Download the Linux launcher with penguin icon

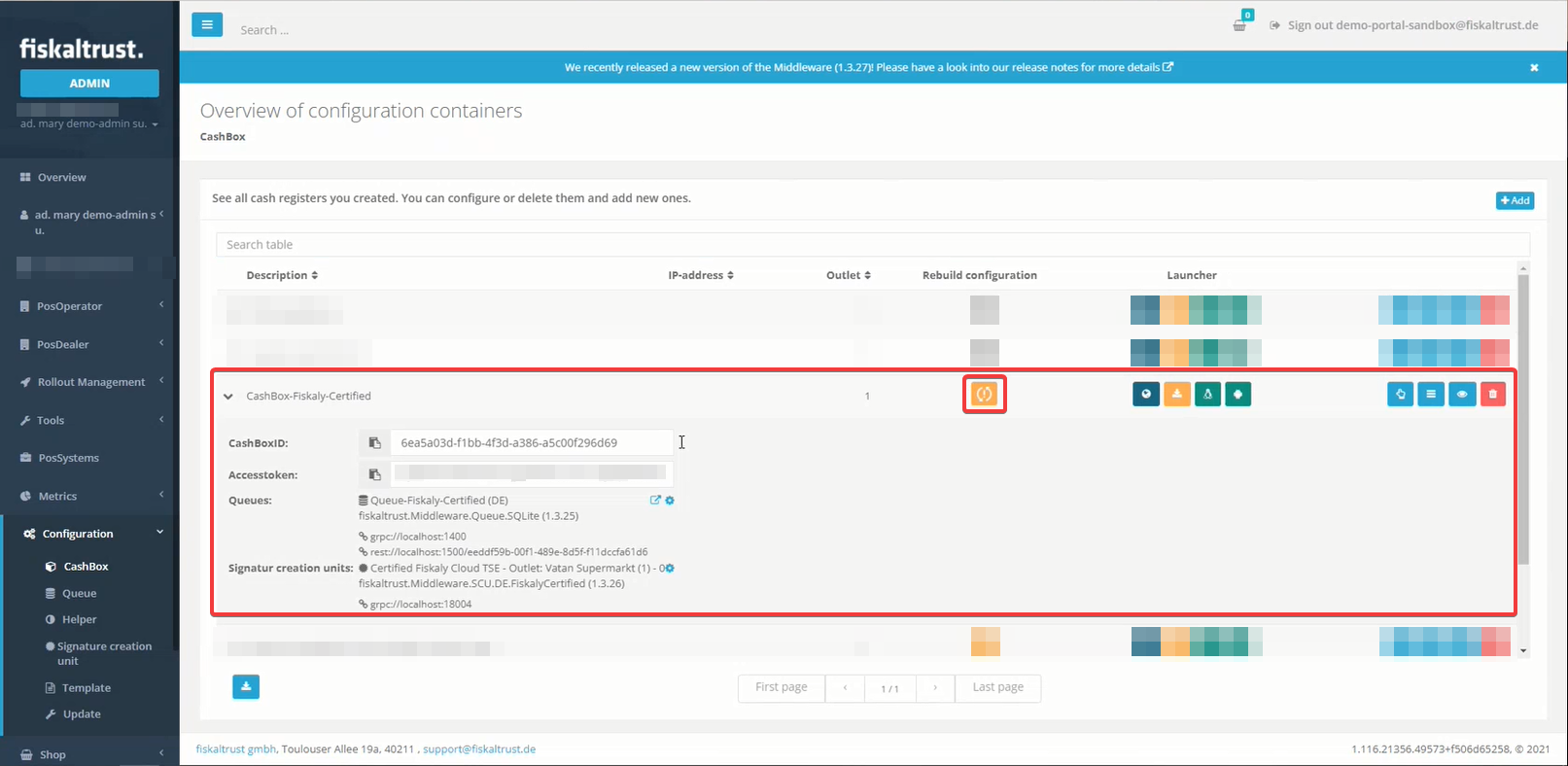tap(1207, 395)
